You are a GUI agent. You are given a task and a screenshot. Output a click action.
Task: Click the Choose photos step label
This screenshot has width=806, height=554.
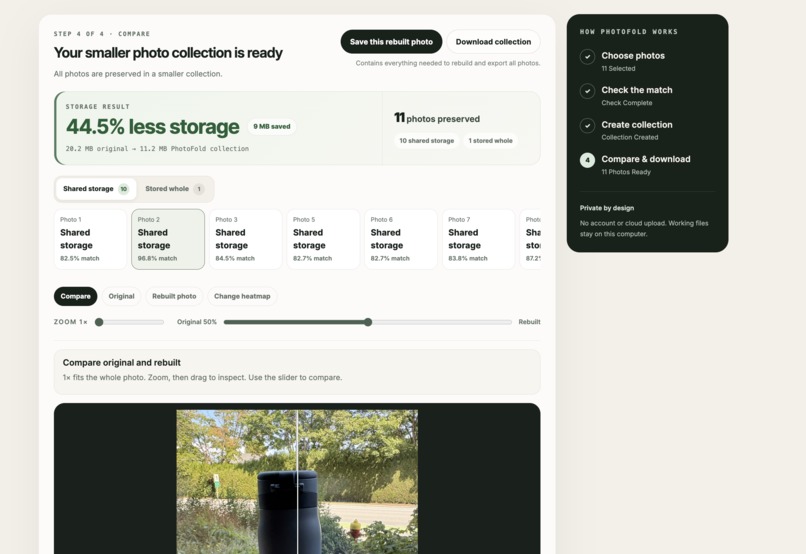click(633, 56)
